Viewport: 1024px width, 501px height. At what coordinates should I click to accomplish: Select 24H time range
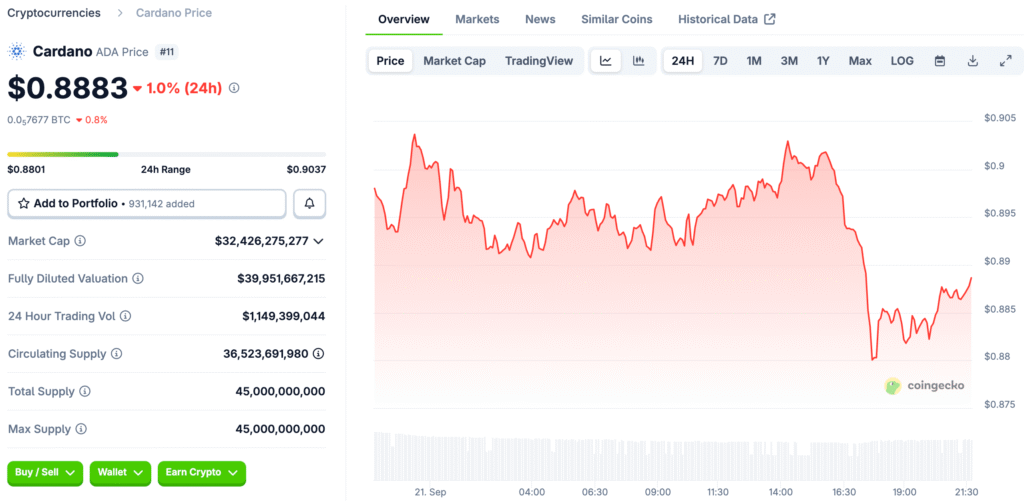[x=682, y=61]
